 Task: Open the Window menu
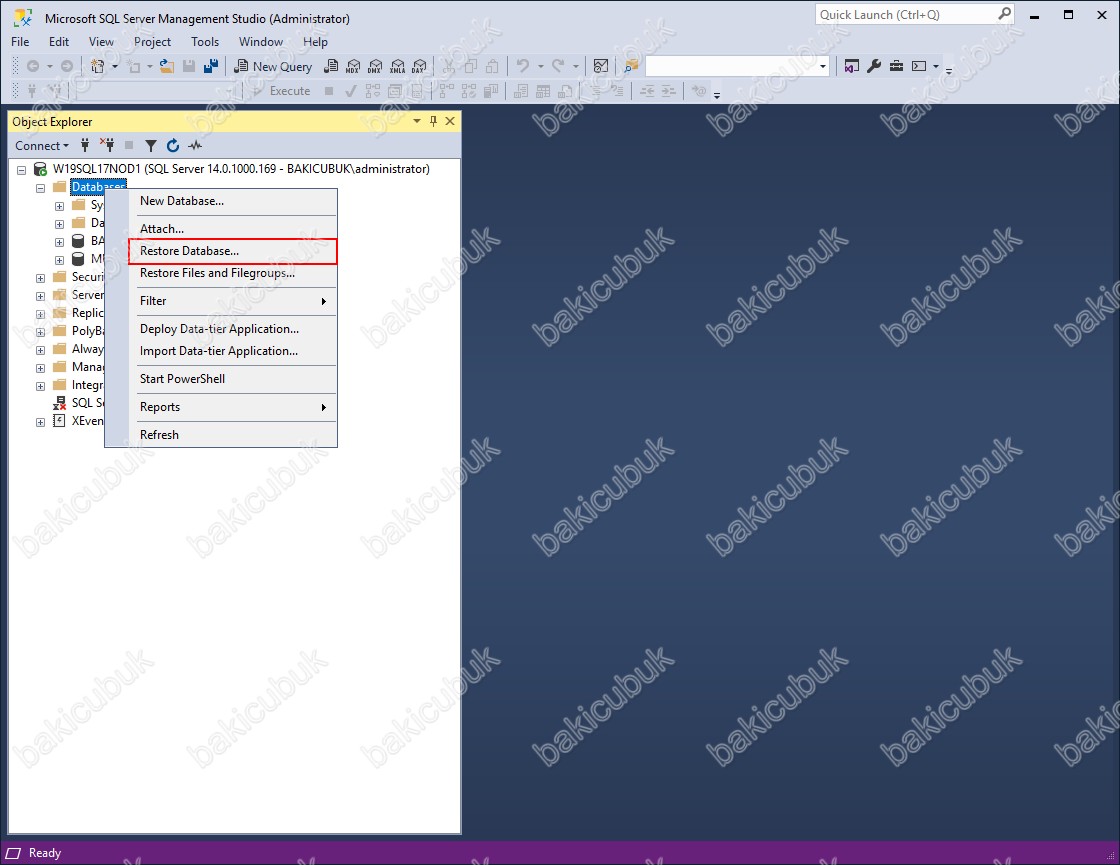pos(261,41)
